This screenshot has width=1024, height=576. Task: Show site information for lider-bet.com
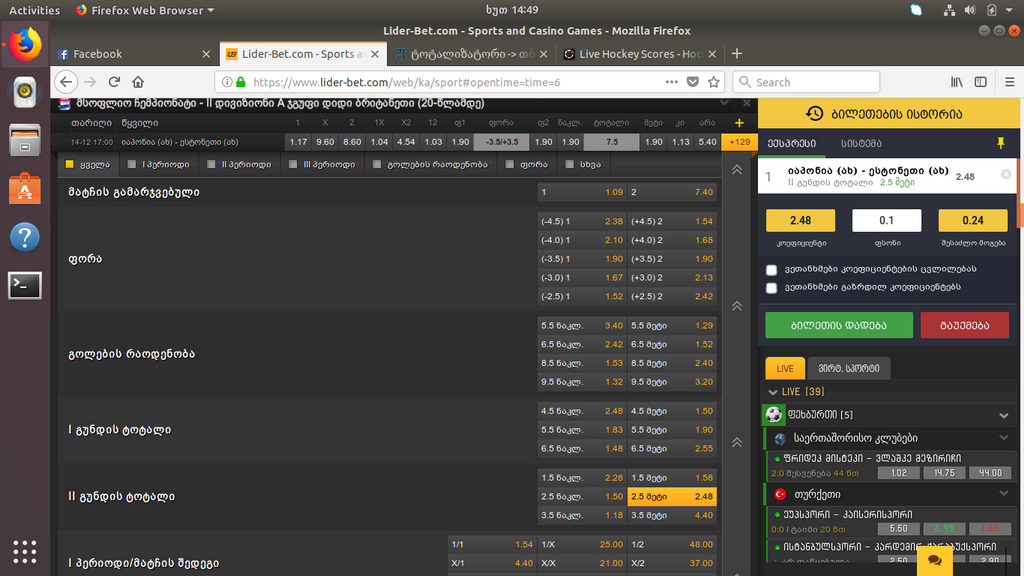pyautogui.click(x=227, y=82)
